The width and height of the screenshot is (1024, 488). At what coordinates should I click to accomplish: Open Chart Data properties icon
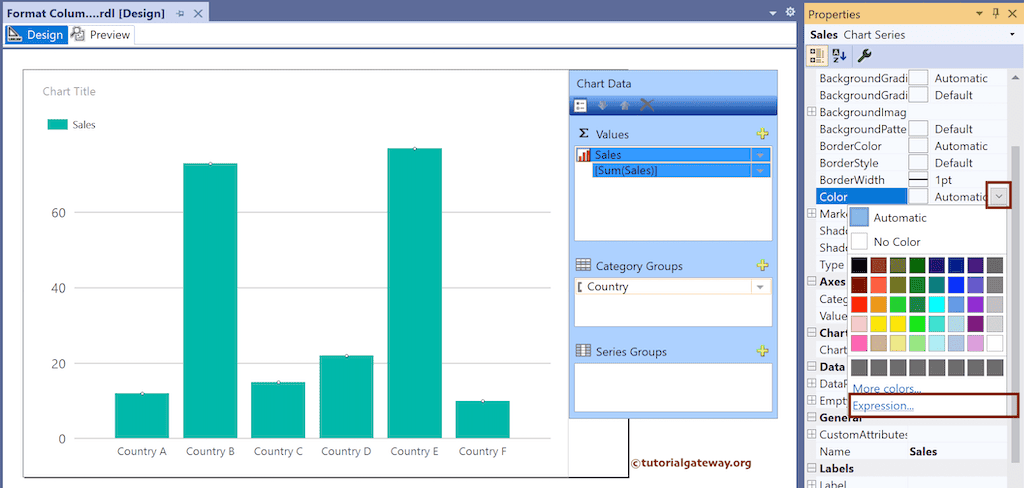(581, 105)
